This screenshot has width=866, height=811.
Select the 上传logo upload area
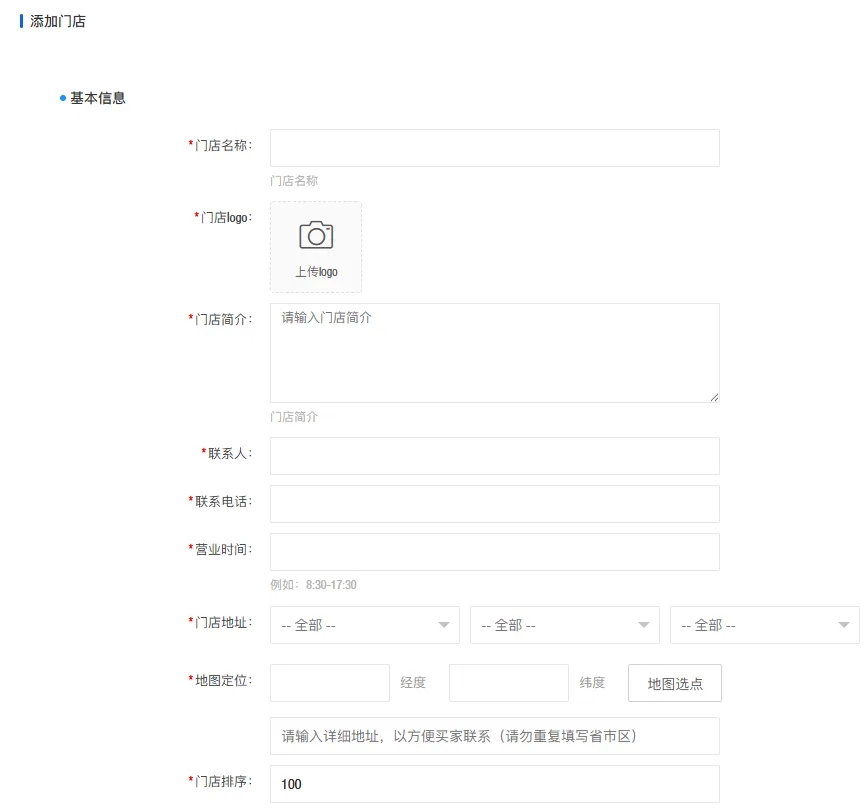coord(315,247)
